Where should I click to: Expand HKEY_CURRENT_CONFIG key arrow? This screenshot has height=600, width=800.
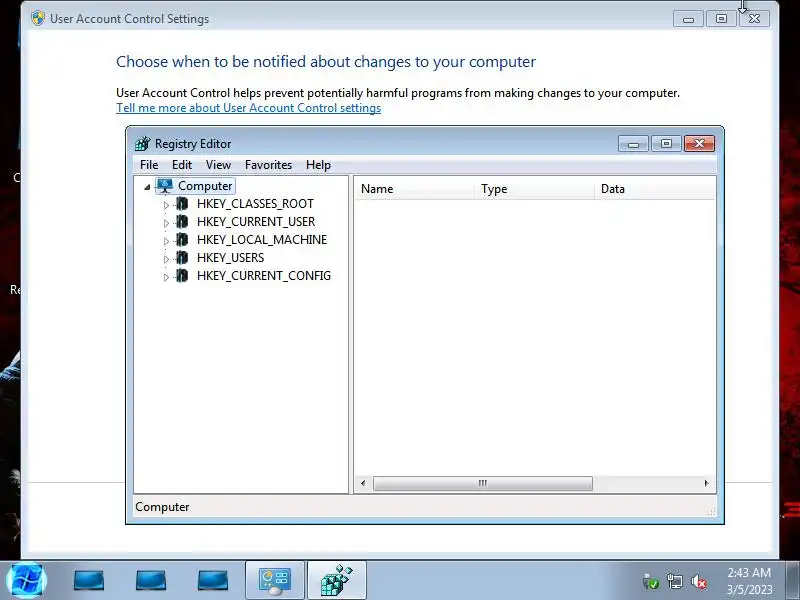[166, 277]
